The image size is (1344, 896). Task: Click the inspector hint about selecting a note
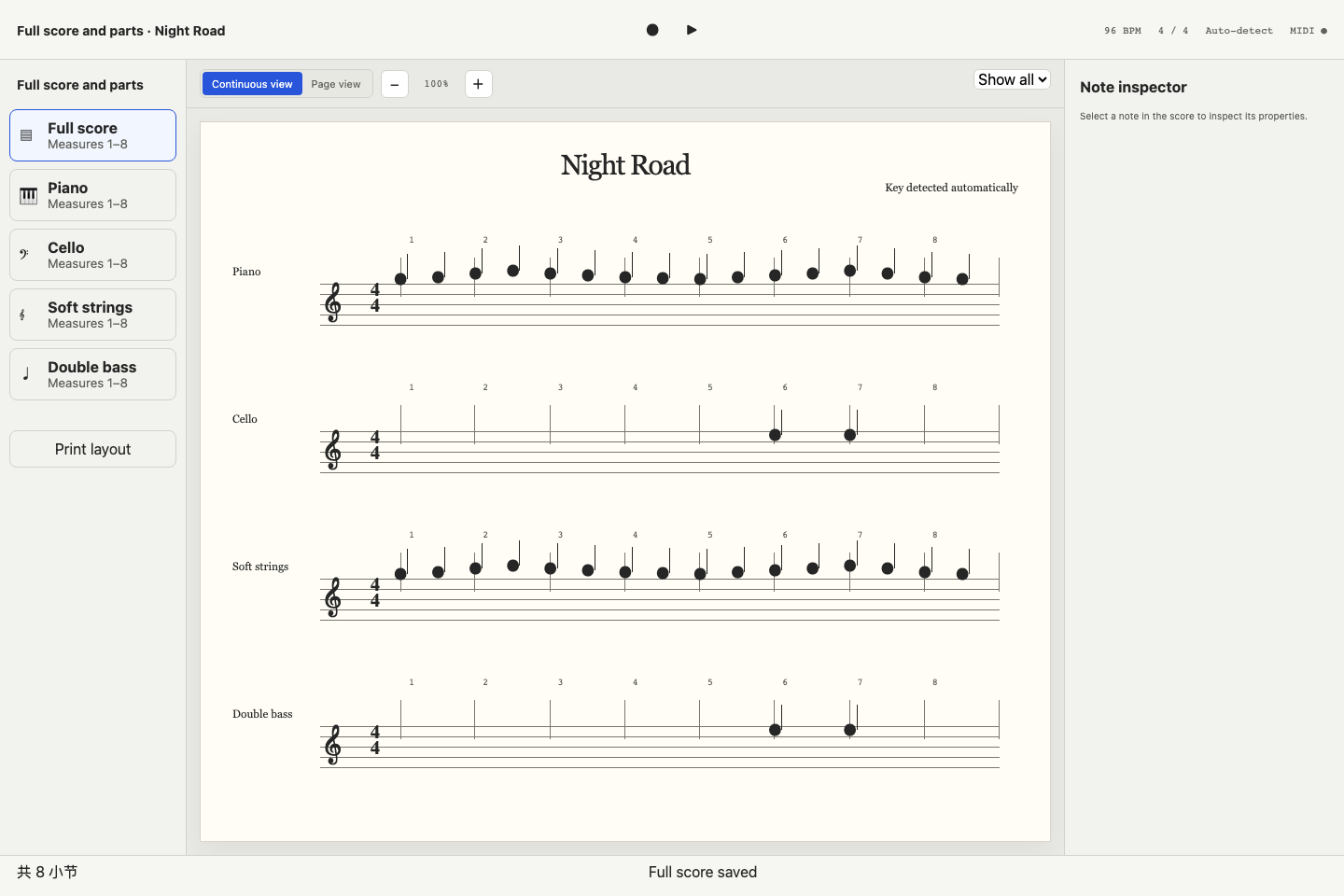(x=1194, y=117)
